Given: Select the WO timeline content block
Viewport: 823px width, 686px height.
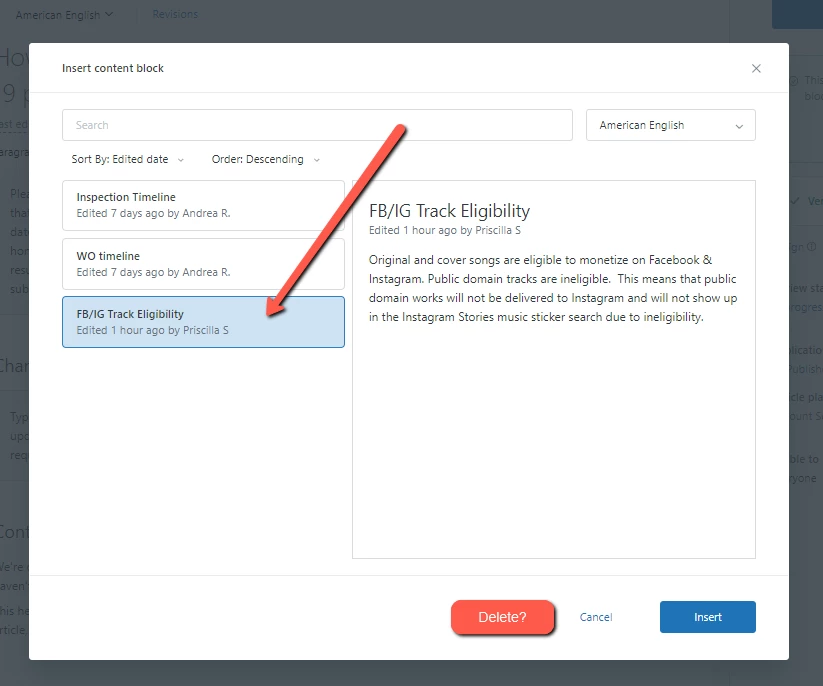Looking at the screenshot, I should 203,264.
